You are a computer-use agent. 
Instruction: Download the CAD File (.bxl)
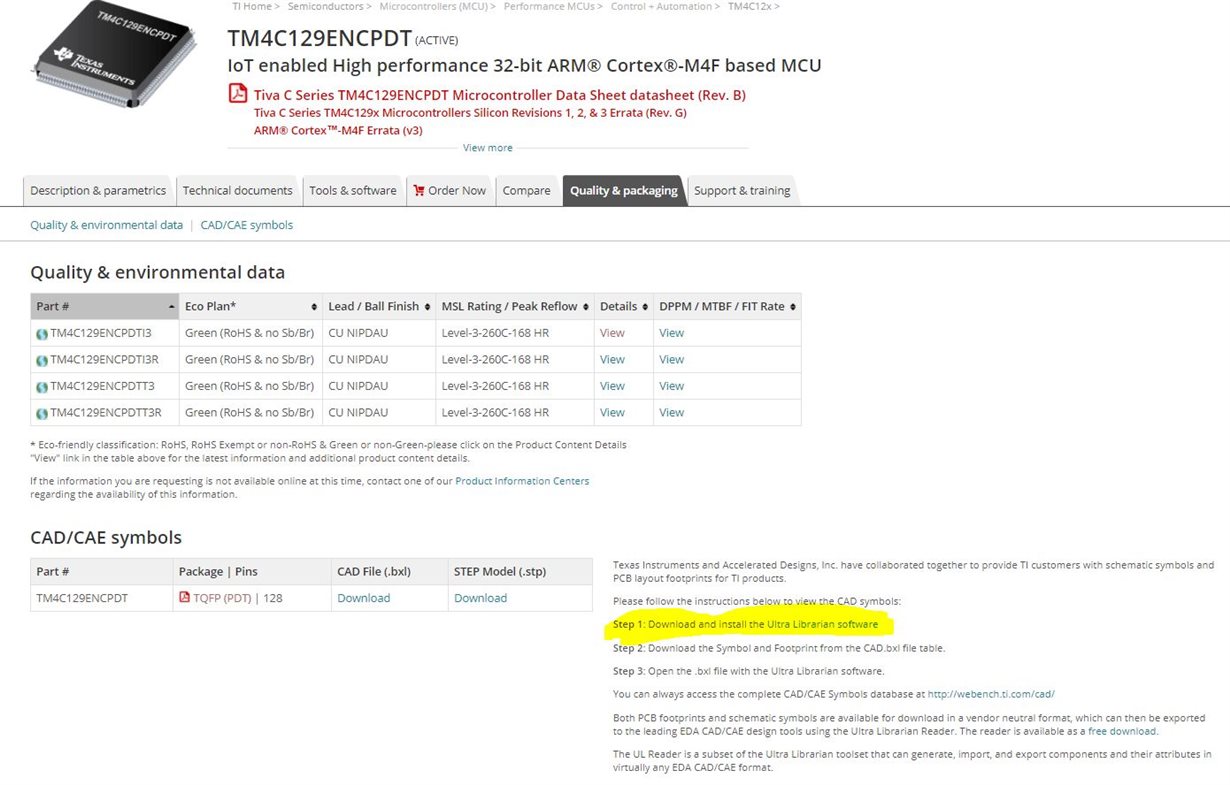pyautogui.click(x=364, y=598)
